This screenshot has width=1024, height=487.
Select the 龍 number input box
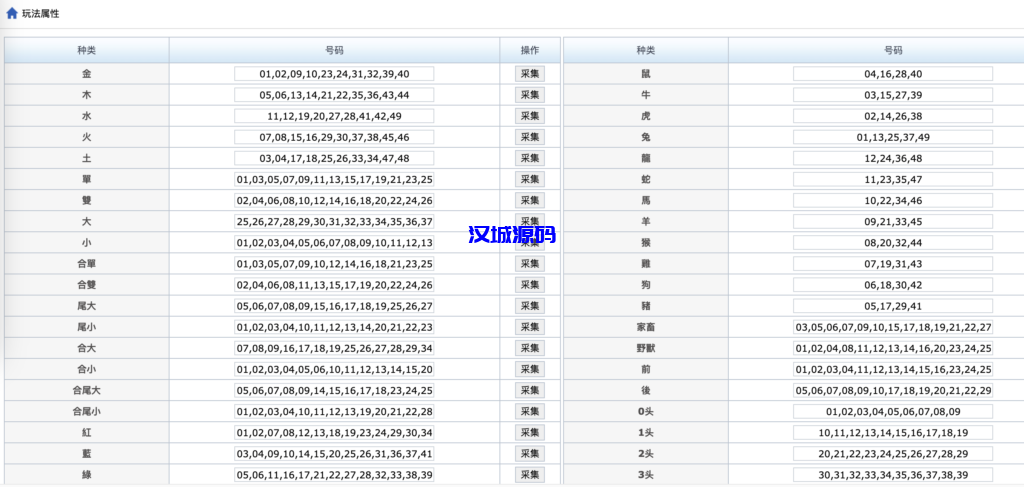[892, 158]
